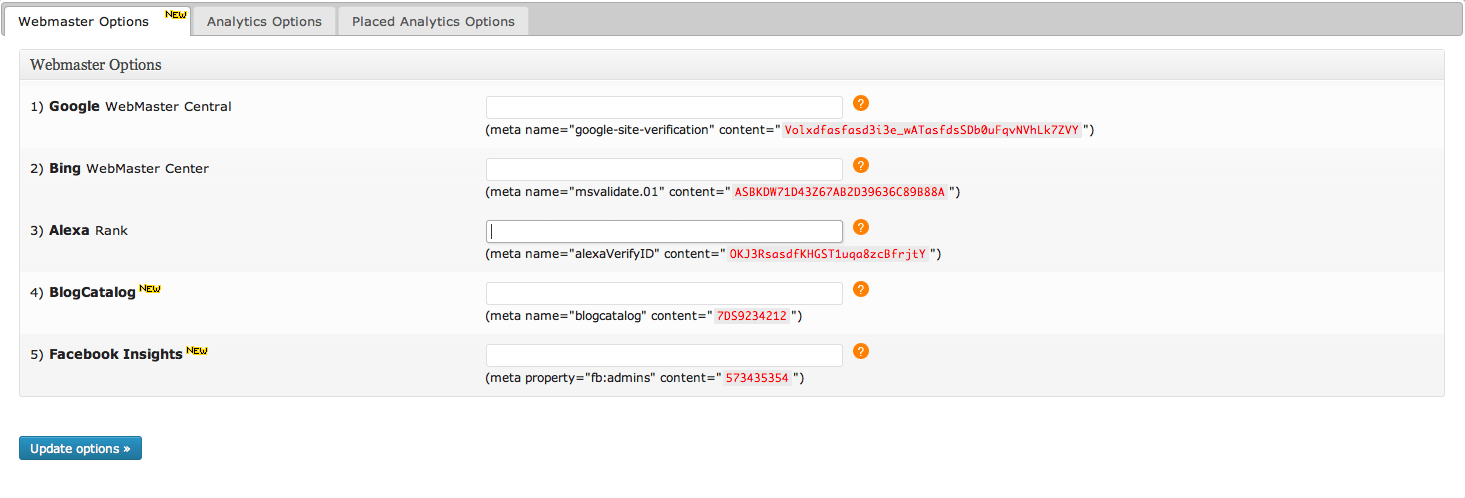Click the NEW badge next to BlogCatalog
Viewport: 1465px width, 498px height.
coord(150,289)
